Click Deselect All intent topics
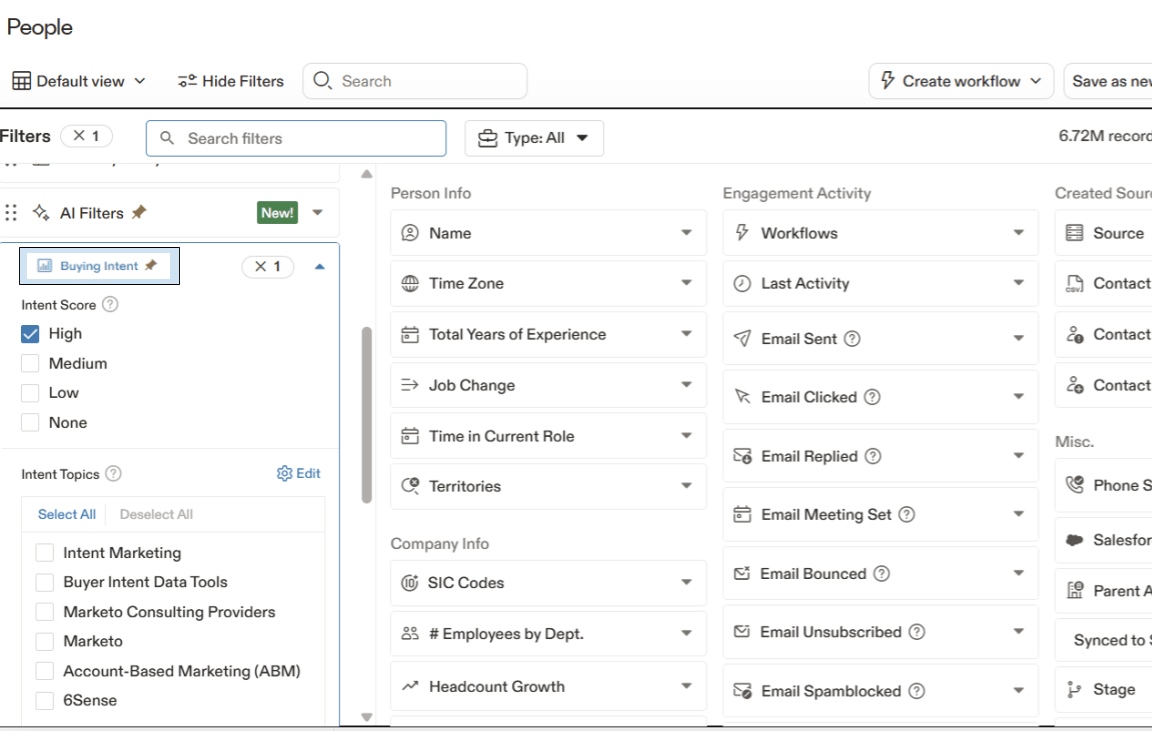Image resolution: width=1152 pixels, height=731 pixels. coord(156,514)
